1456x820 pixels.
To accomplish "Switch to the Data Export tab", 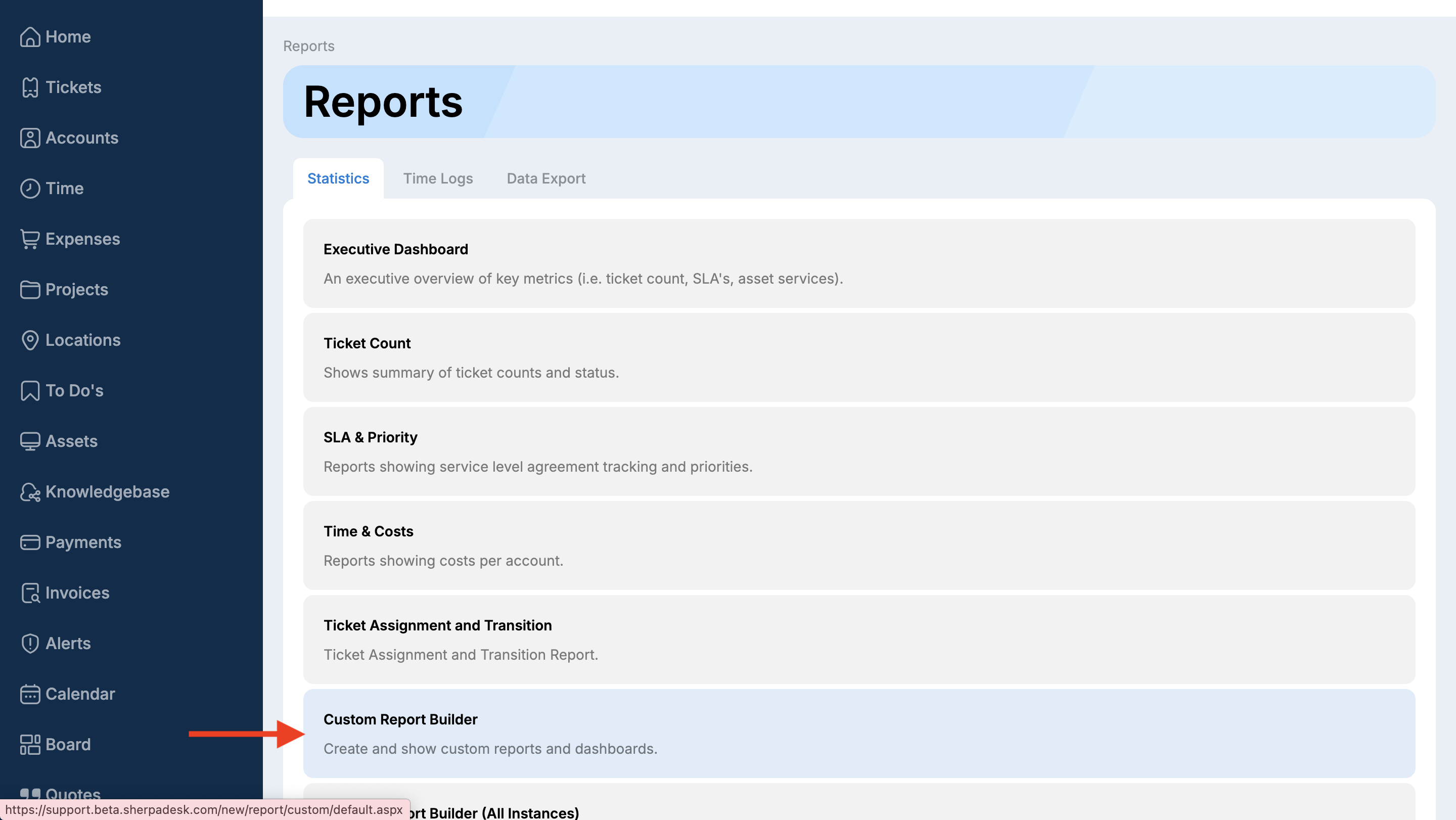I will point(545,178).
